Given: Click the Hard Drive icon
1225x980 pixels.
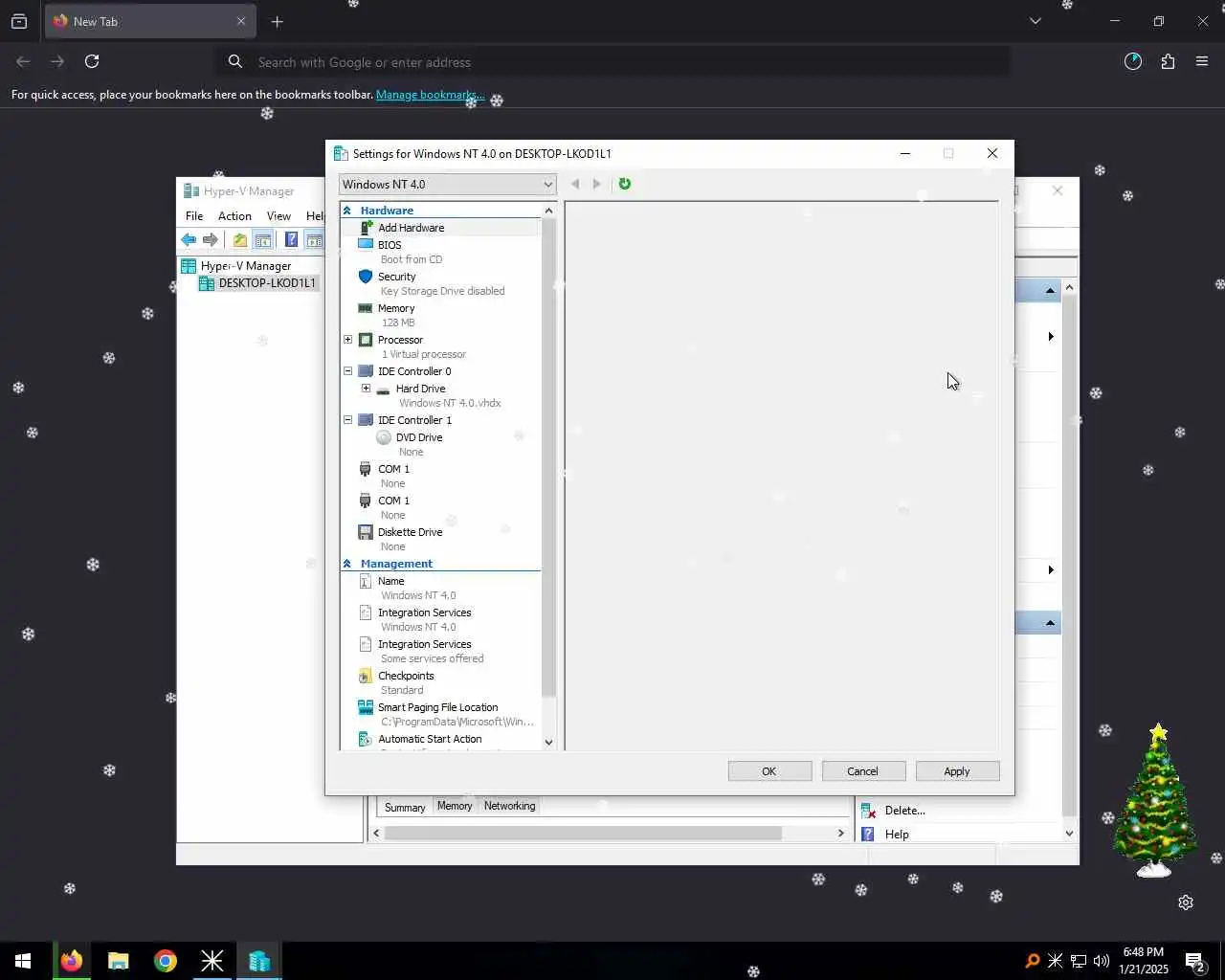Looking at the screenshot, I should pyautogui.click(x=384, y=390).
